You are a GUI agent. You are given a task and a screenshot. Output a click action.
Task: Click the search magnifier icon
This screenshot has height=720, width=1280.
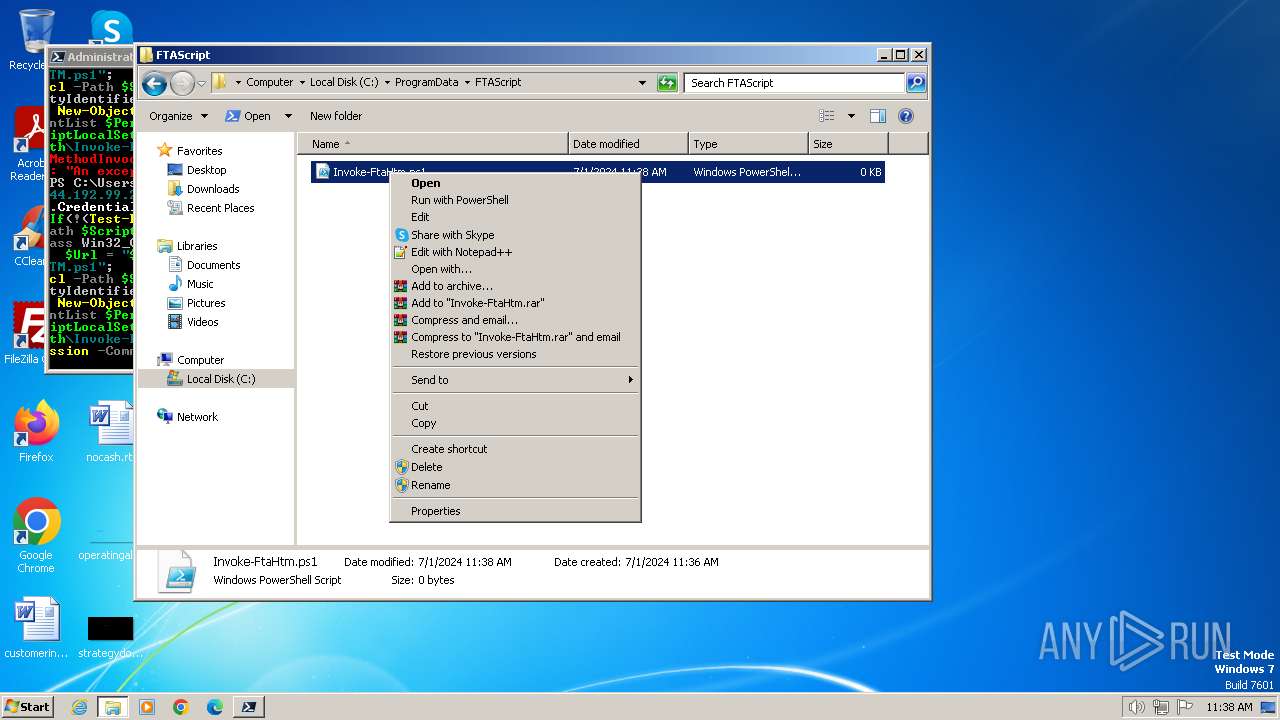(915, 83)
